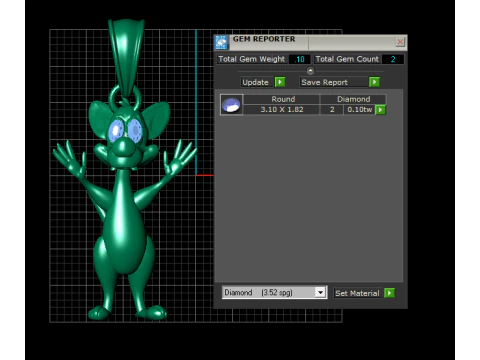480x360 pixels.
Task: Run Update with its green arrow
Action: coord(280,82)
